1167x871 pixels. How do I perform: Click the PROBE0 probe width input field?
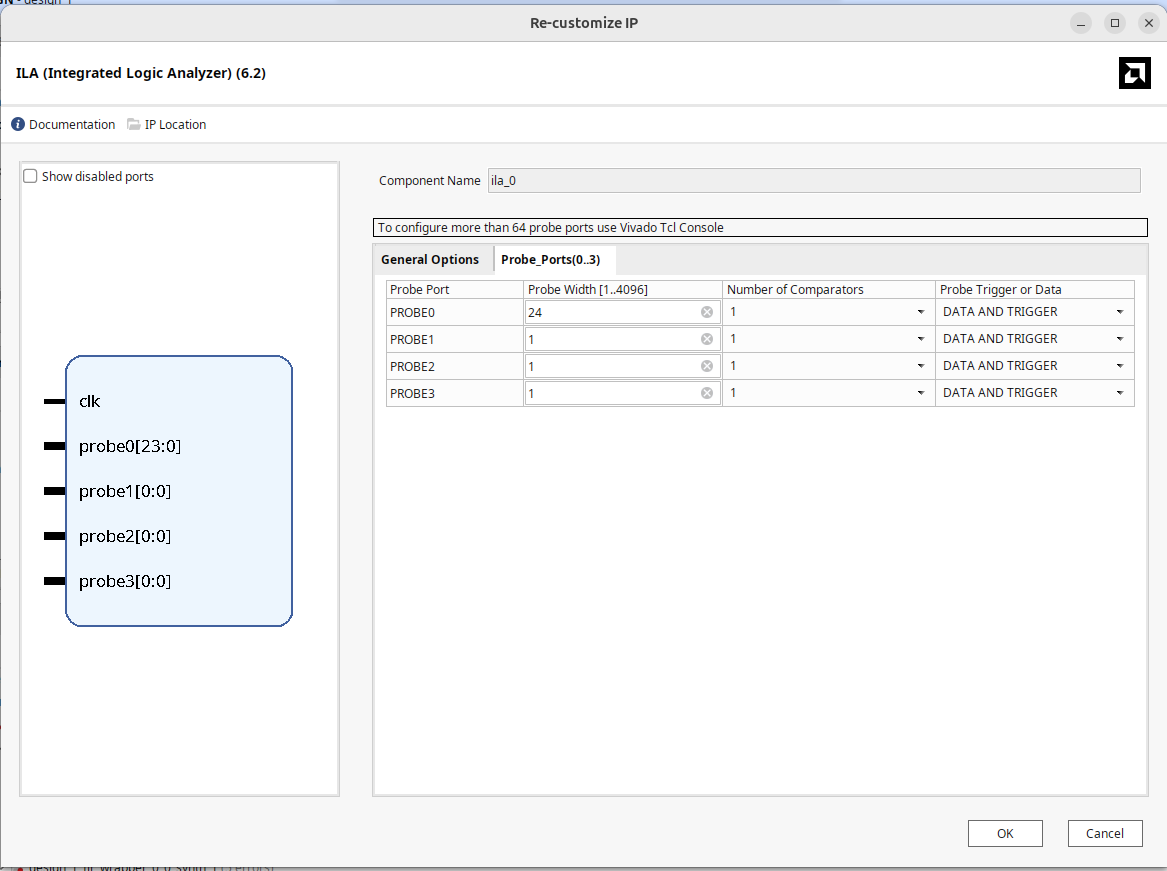click(x=610, y=312)
